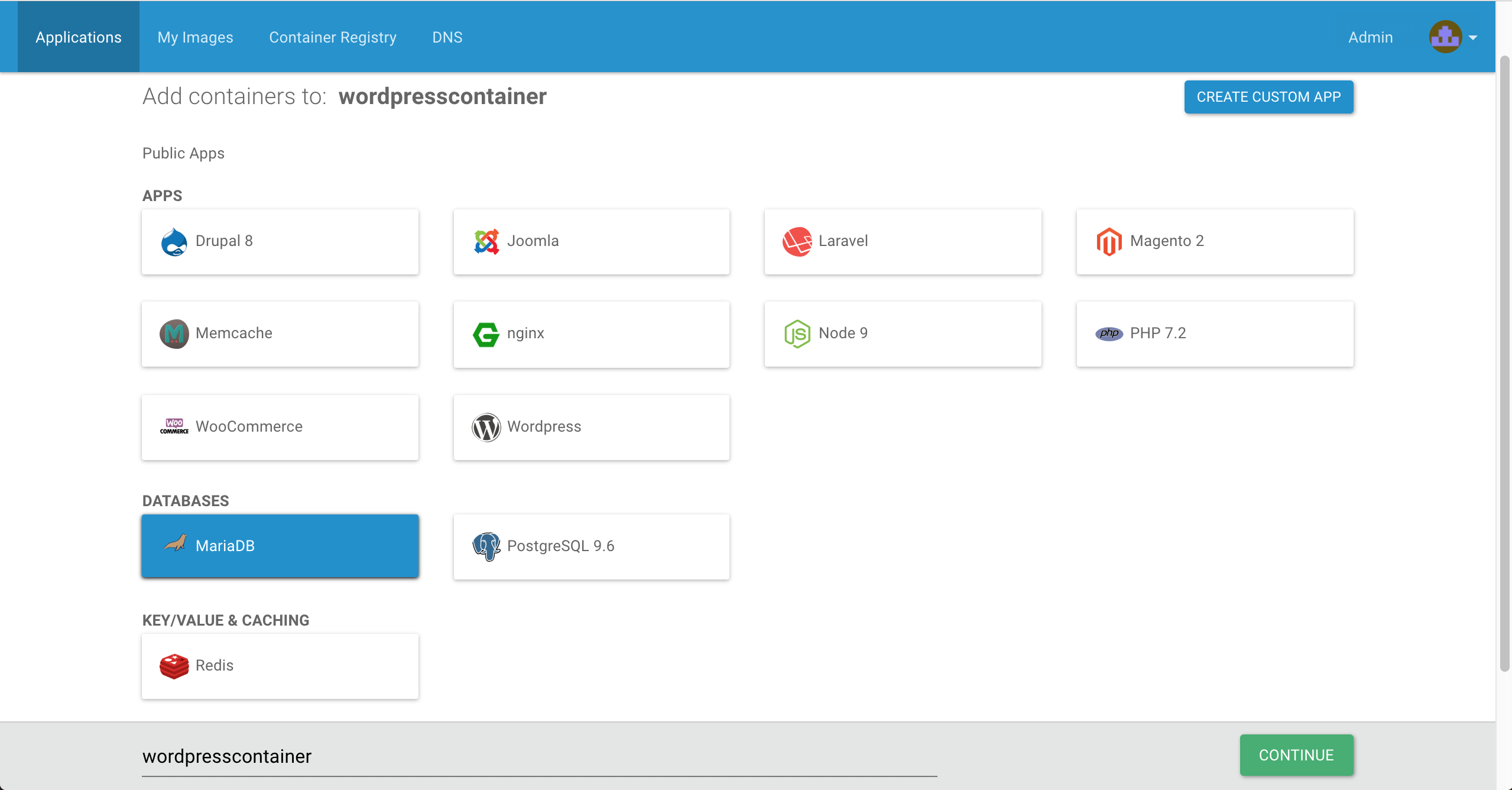The width and height of the screenshot is (1512, 790).
Task: Select the PHP 7.2 label
Action: [x=1158, y=333]
